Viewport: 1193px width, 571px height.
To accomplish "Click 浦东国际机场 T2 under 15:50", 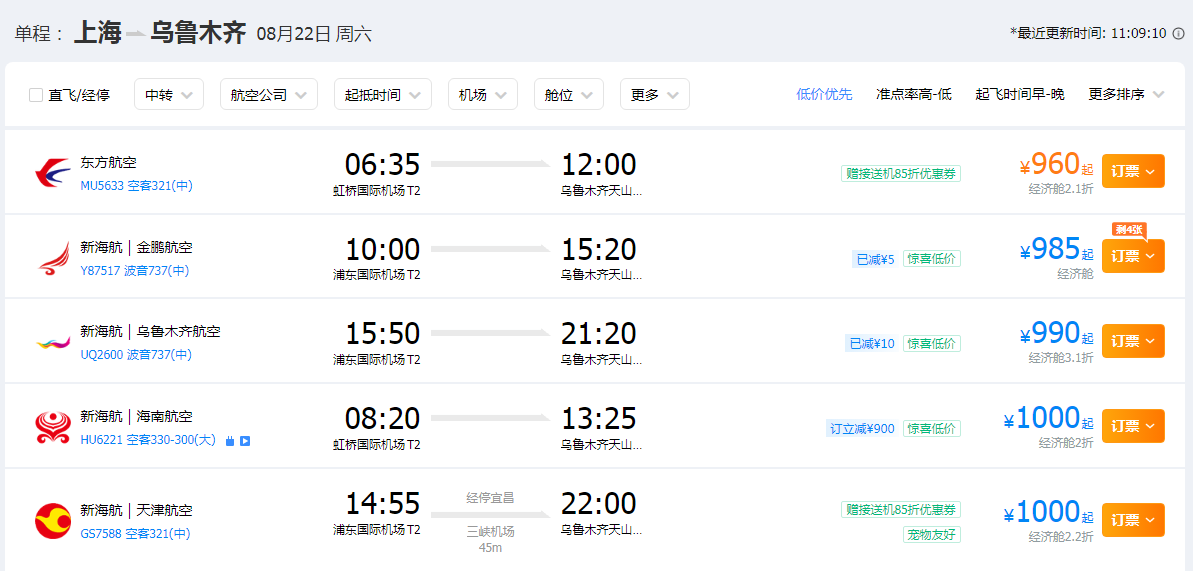I will click(x=377, y=359).
